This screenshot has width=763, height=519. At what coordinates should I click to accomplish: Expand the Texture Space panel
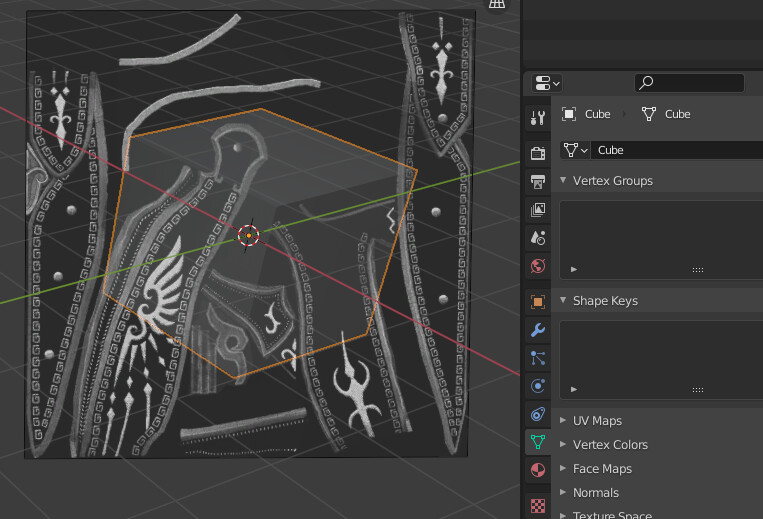(x=563, y=515)
